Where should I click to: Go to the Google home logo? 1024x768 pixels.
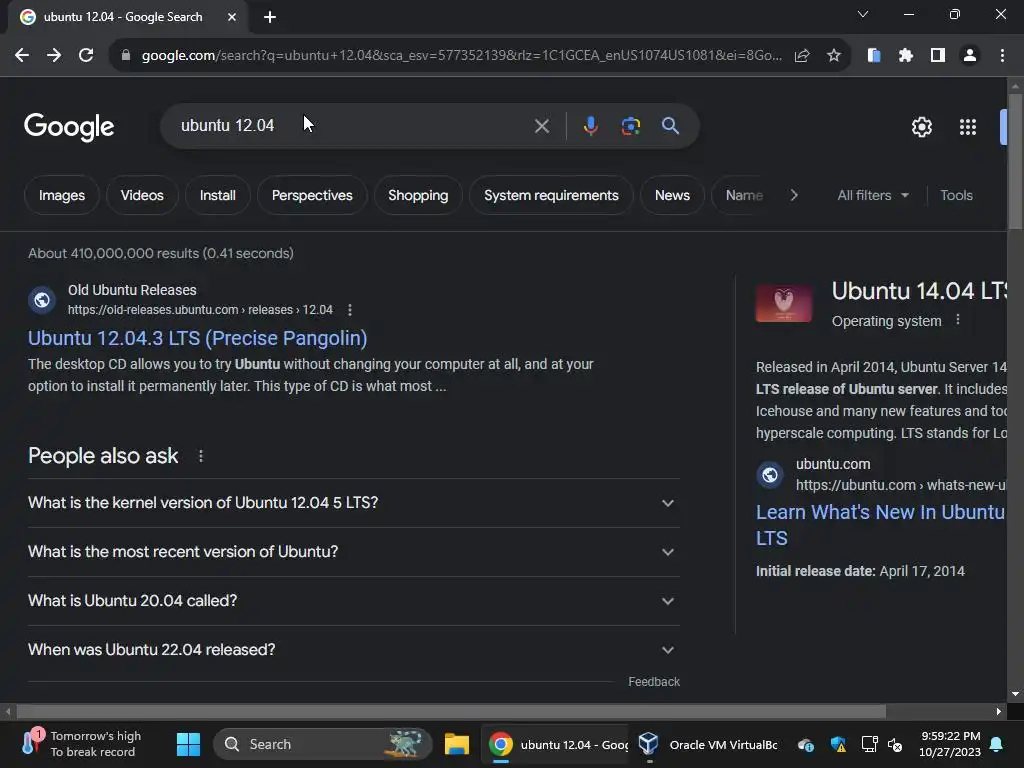coord(69,126)
